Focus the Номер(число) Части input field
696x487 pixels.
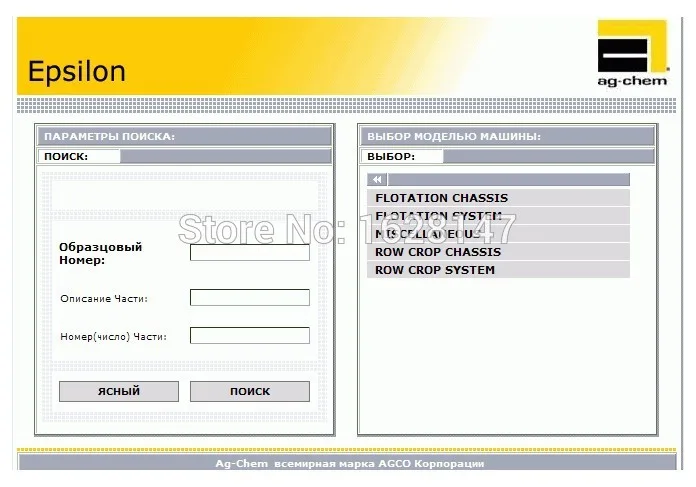(250, 336)
